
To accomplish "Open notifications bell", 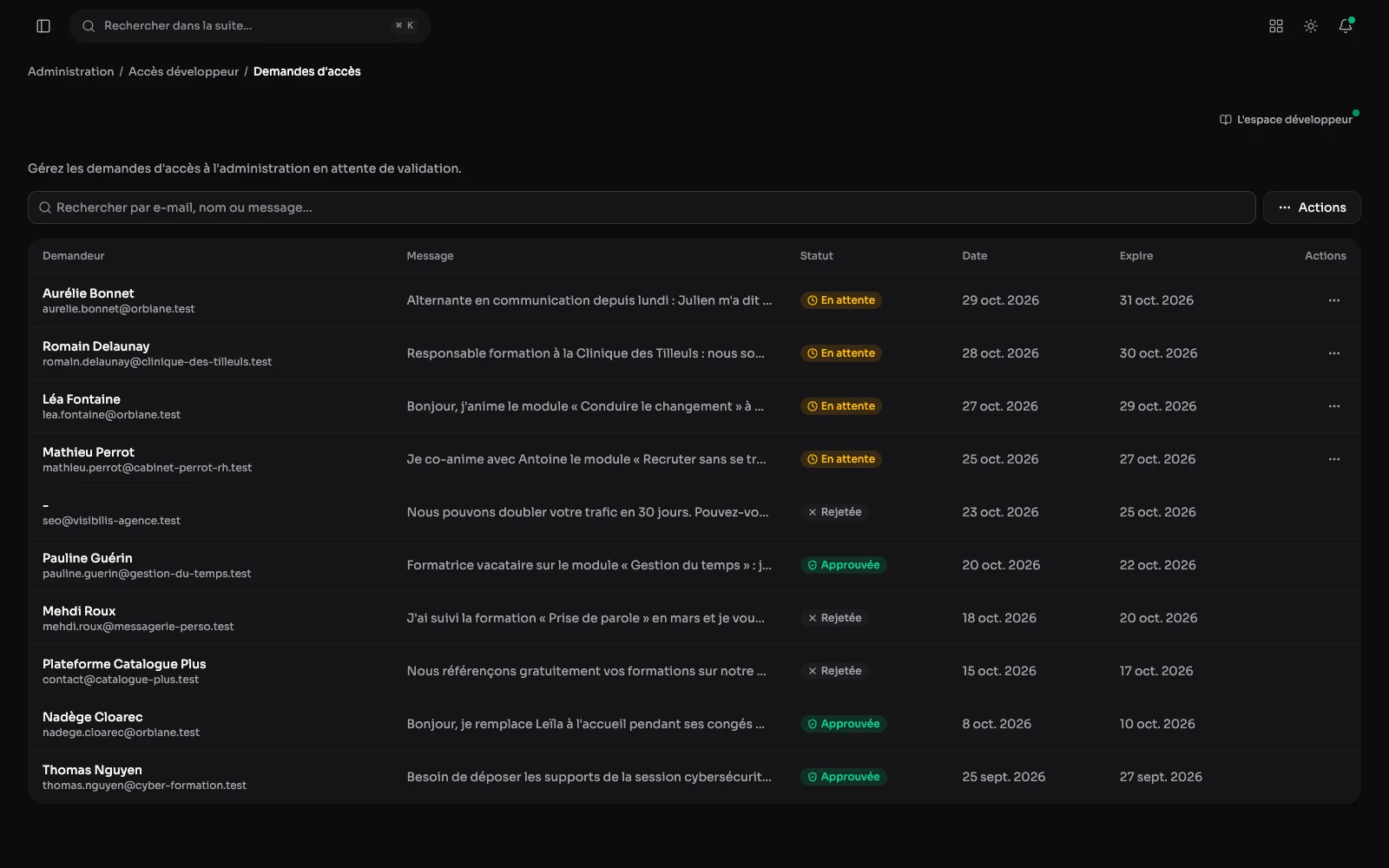I will 1346,26.
